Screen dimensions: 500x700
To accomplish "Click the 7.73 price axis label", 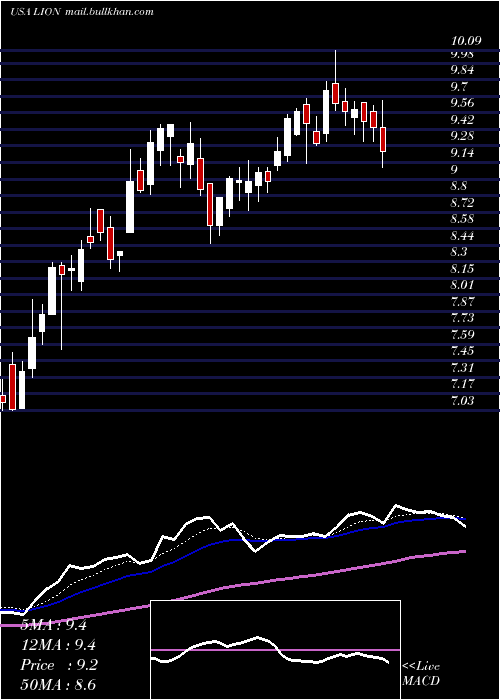I will [x=464, y=318].
